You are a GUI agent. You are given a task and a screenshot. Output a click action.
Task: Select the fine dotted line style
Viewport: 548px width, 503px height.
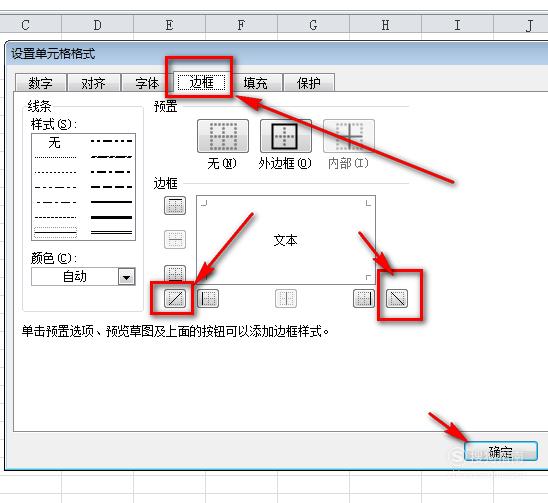click(55, 157)
